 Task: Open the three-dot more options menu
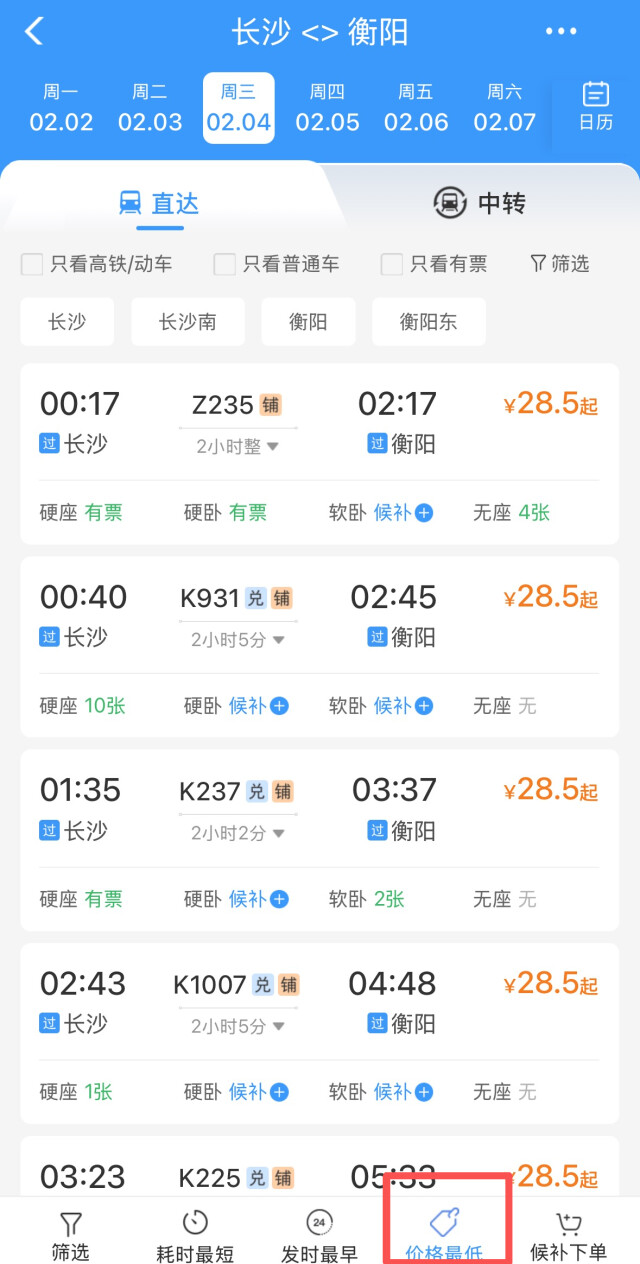click(561, 32)
